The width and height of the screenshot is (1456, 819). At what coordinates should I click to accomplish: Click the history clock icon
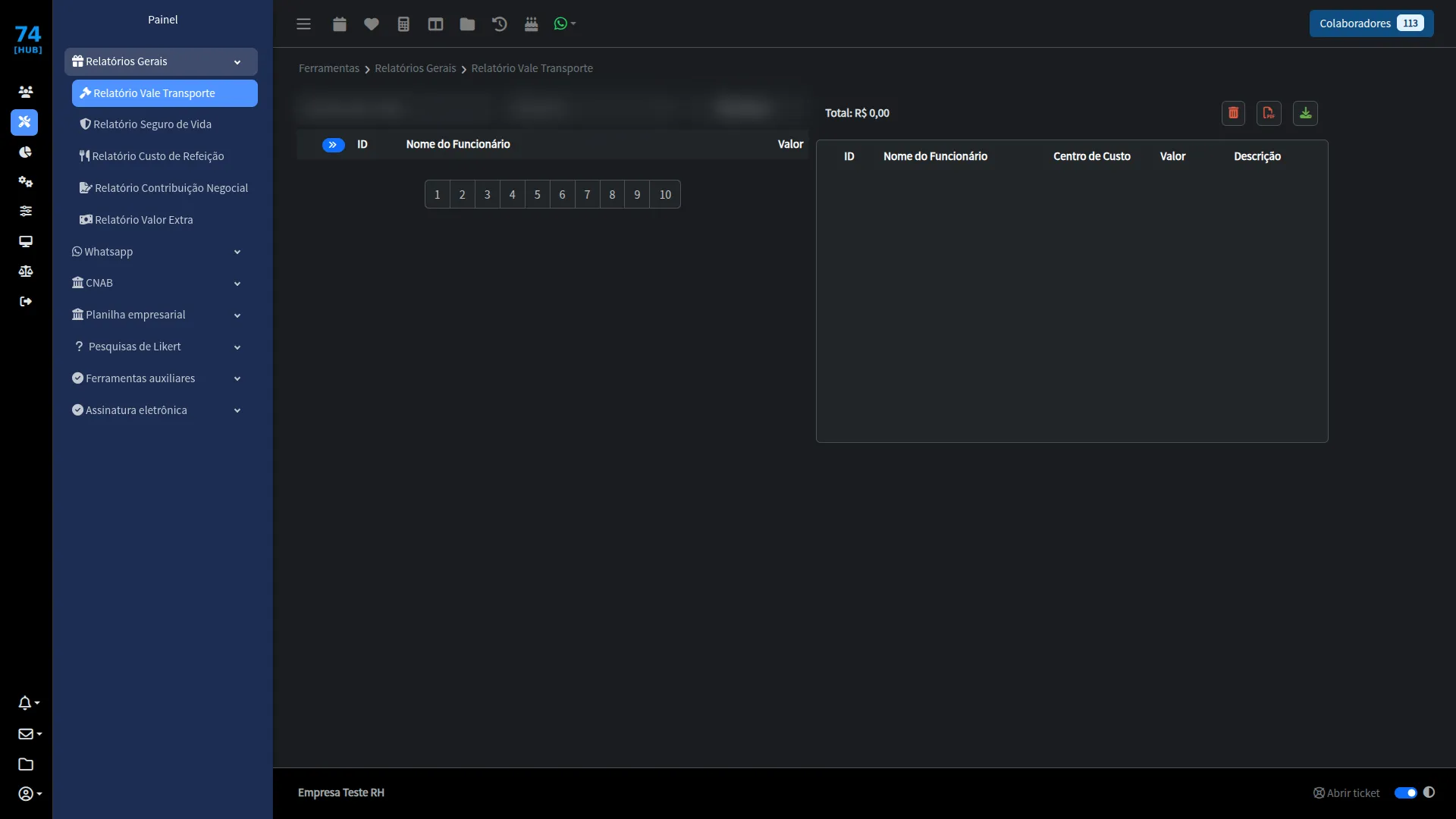(499, 24)
